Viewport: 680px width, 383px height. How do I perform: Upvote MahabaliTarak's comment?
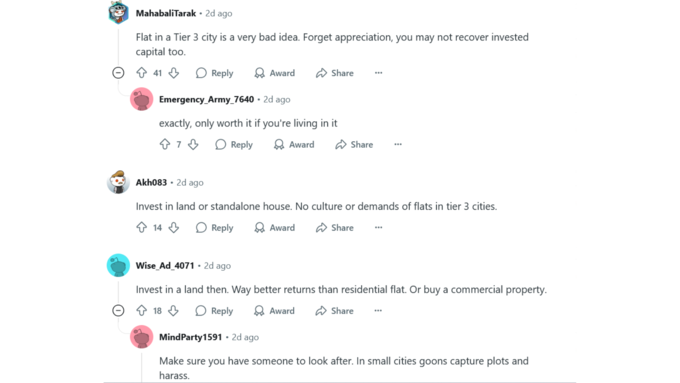click(x=141, y=73)
